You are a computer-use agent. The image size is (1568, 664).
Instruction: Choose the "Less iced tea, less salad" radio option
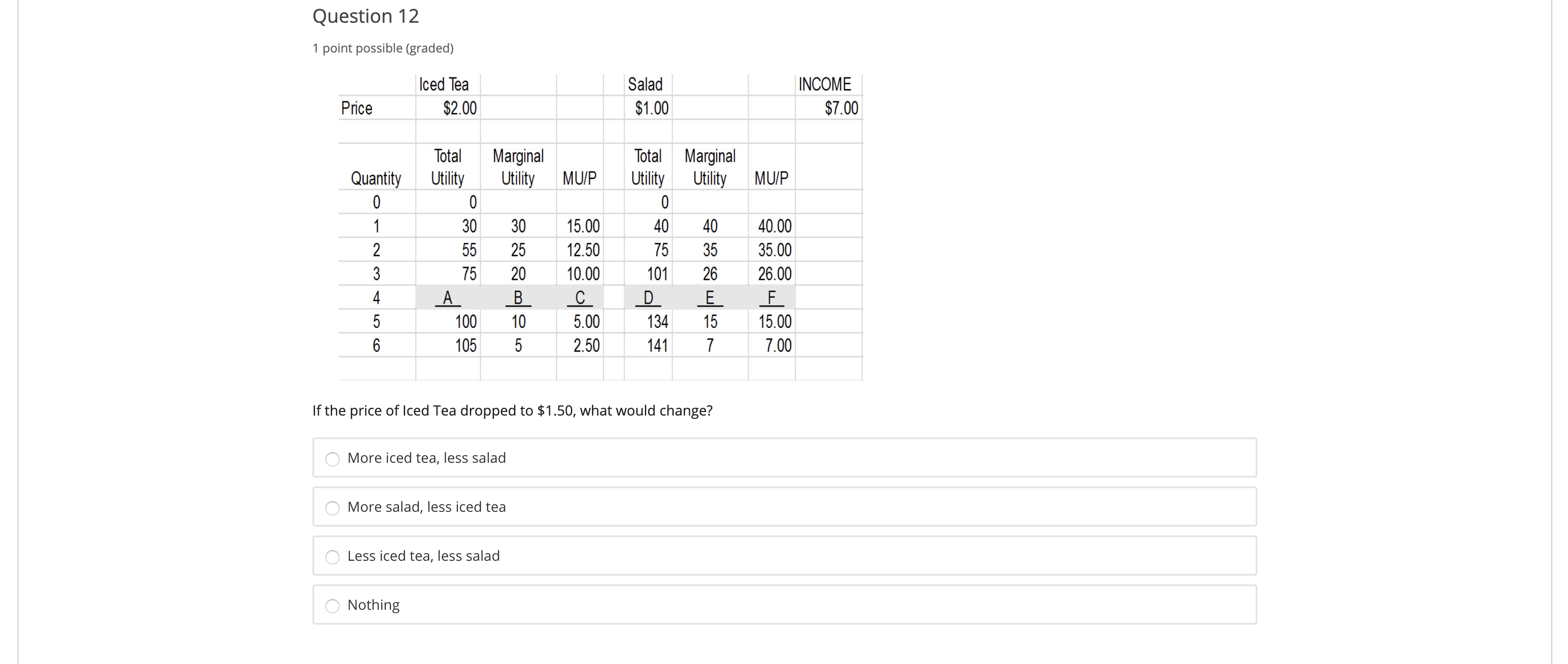click(332, 557)
